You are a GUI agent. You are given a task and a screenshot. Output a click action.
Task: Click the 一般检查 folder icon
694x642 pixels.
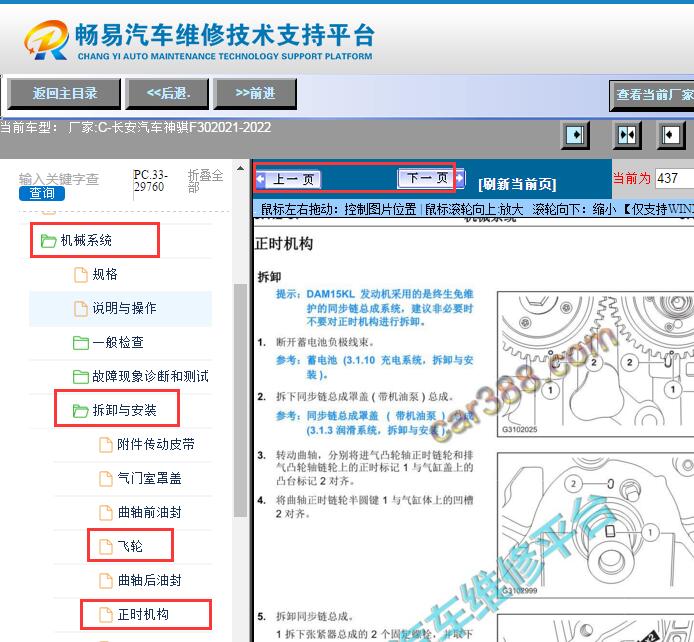click(81, 343)
